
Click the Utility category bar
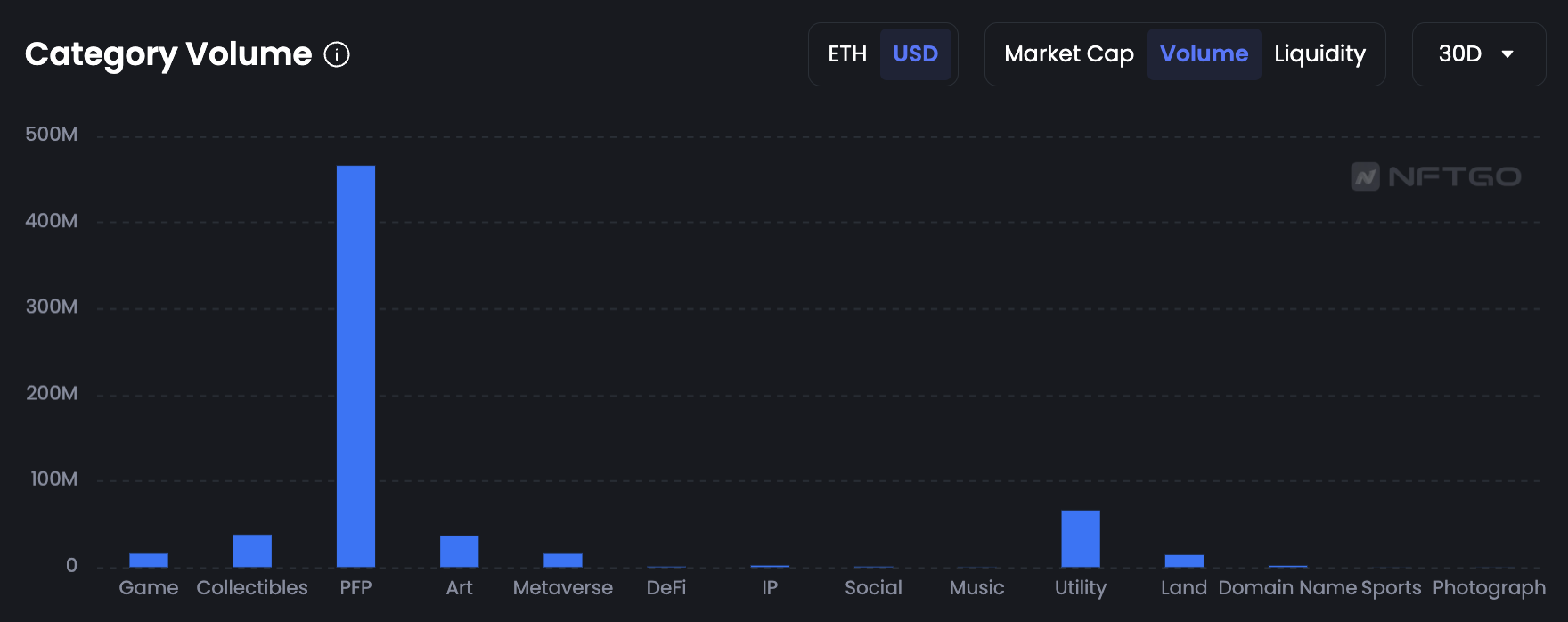click(x=1080, y=538)
